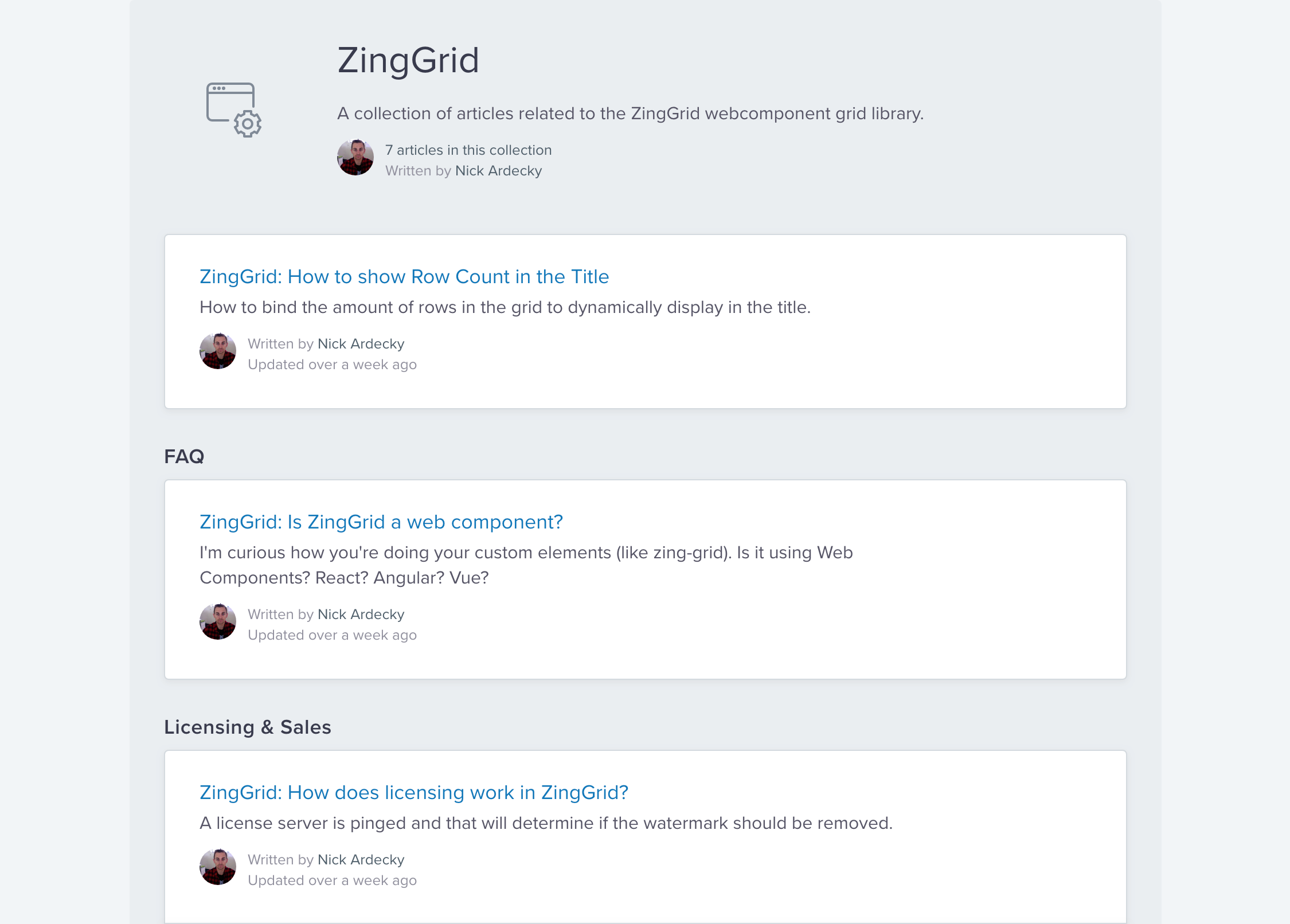Image resolution: width=1290 pixels, height=924 pixels.
Task: Click the ZingGrid collection window-gear icon
Action: pos(234,109)
